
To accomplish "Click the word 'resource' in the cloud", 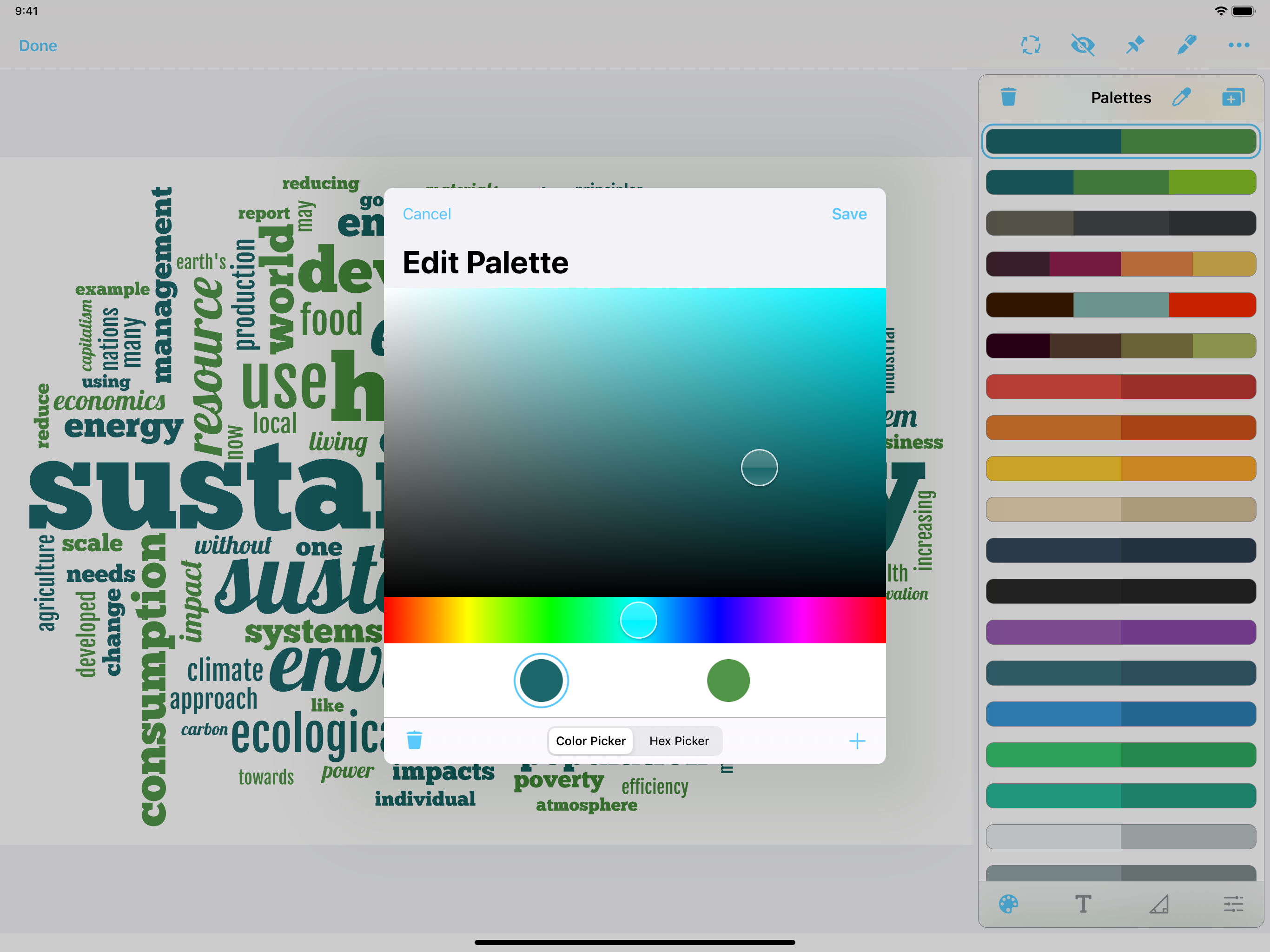I will coord(207,366).
